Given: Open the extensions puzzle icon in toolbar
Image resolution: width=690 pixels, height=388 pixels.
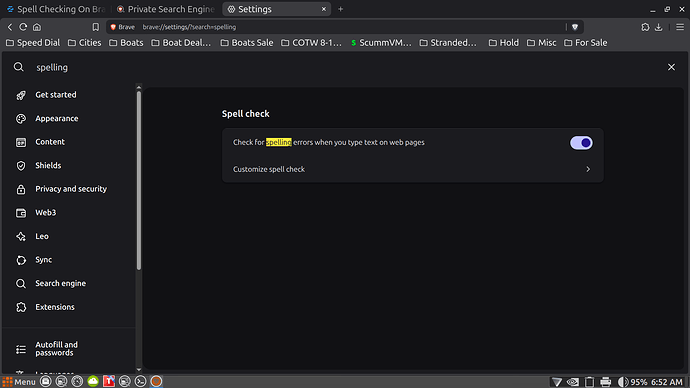Looking at the screenshot, I should [x=645, y=27].
